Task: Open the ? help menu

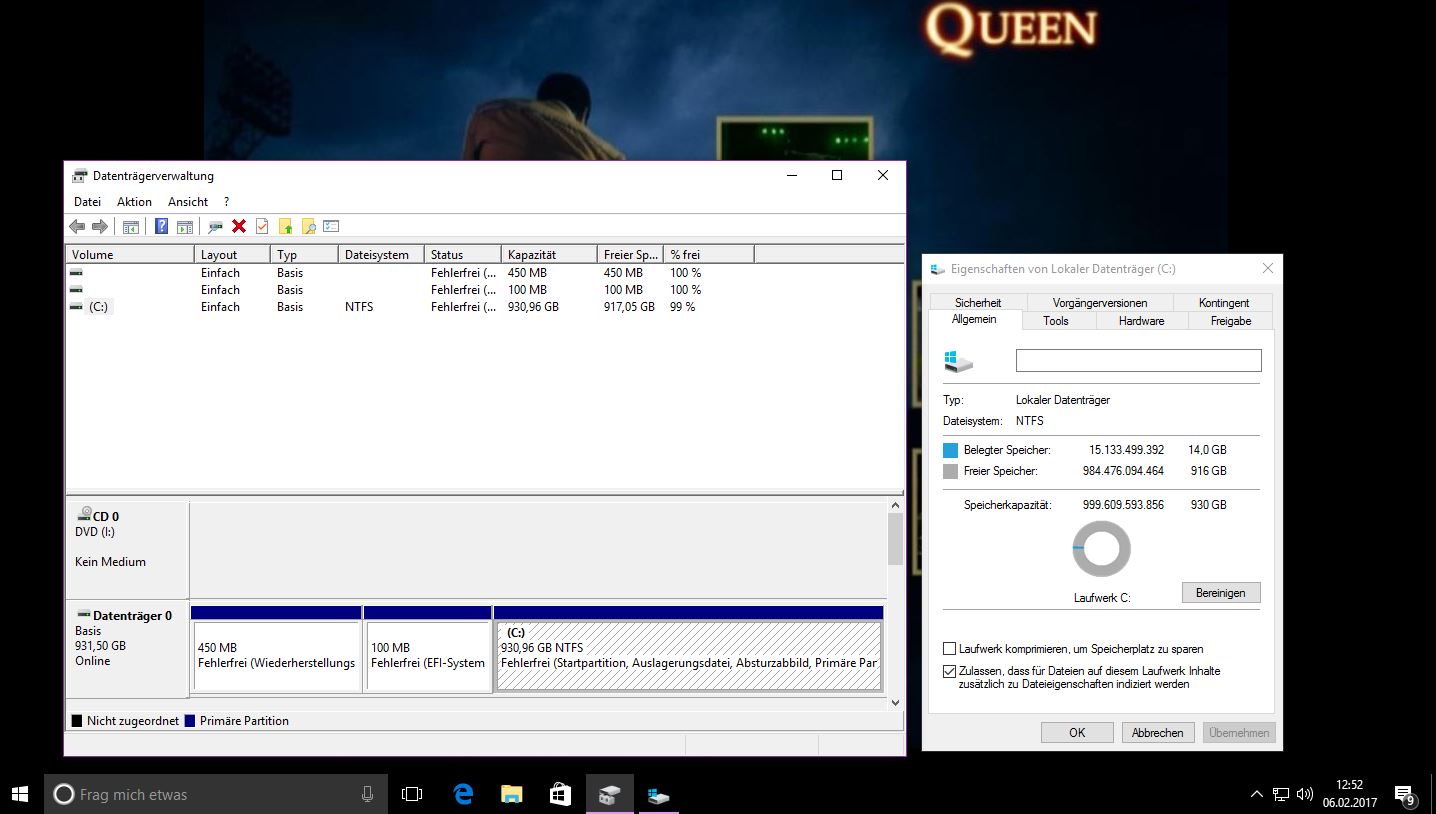Action: pos(227,201)
